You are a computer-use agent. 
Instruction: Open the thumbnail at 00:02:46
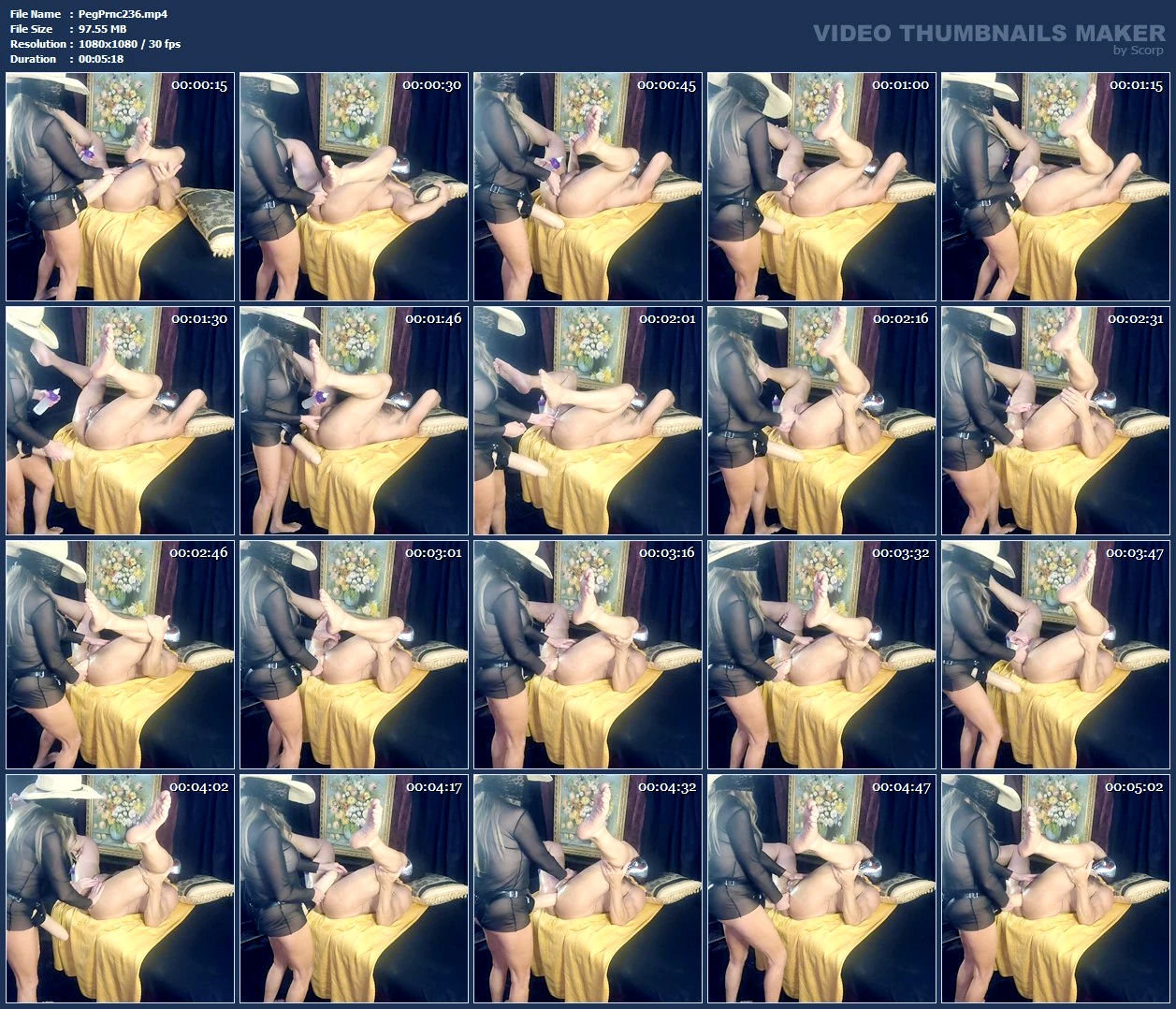(x=120, y=654)
